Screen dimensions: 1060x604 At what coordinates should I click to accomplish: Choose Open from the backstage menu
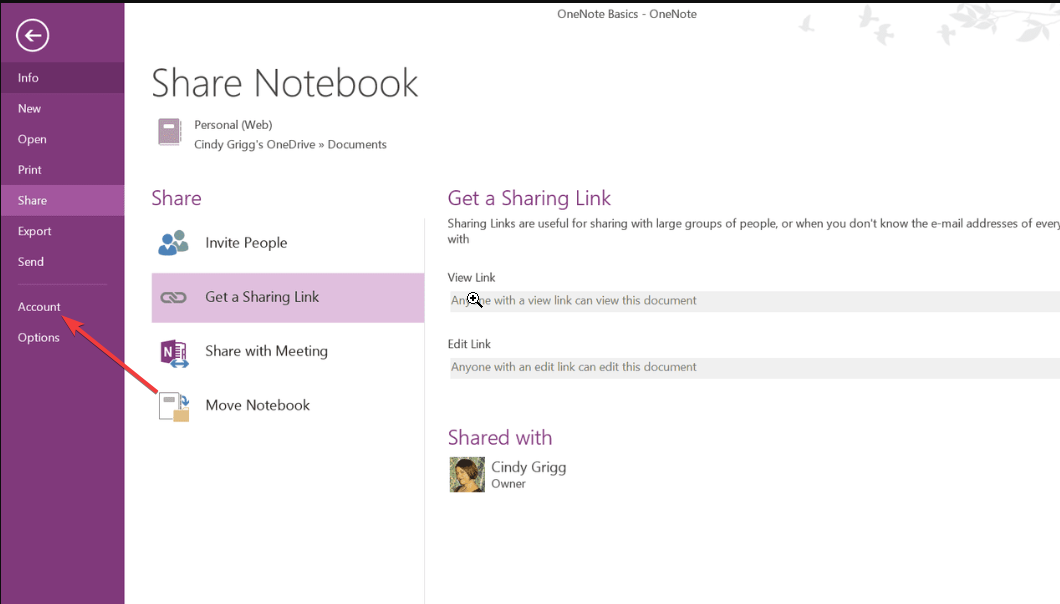pos(62,139)
